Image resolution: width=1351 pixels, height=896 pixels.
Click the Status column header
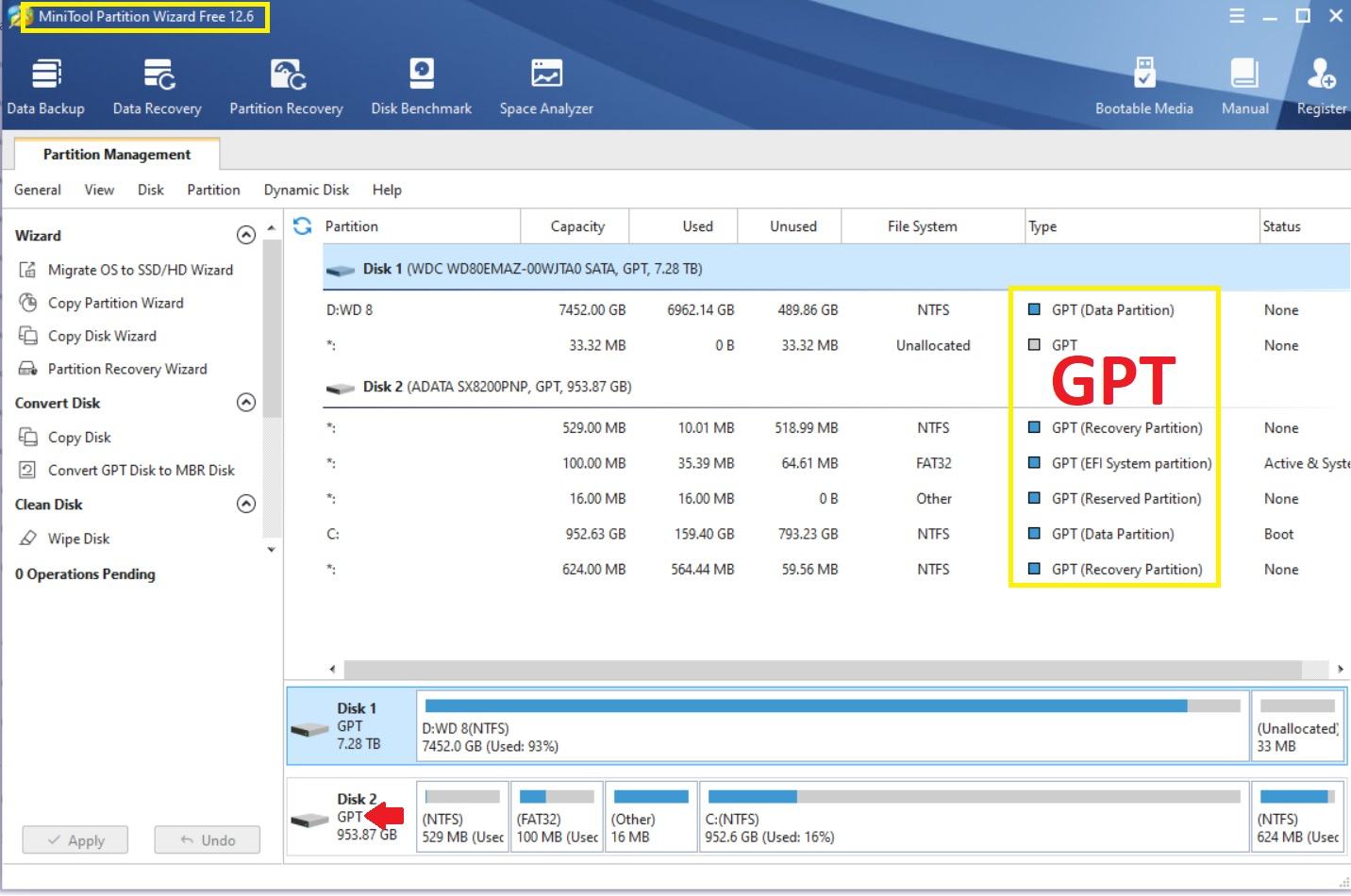coord(1305,226)
